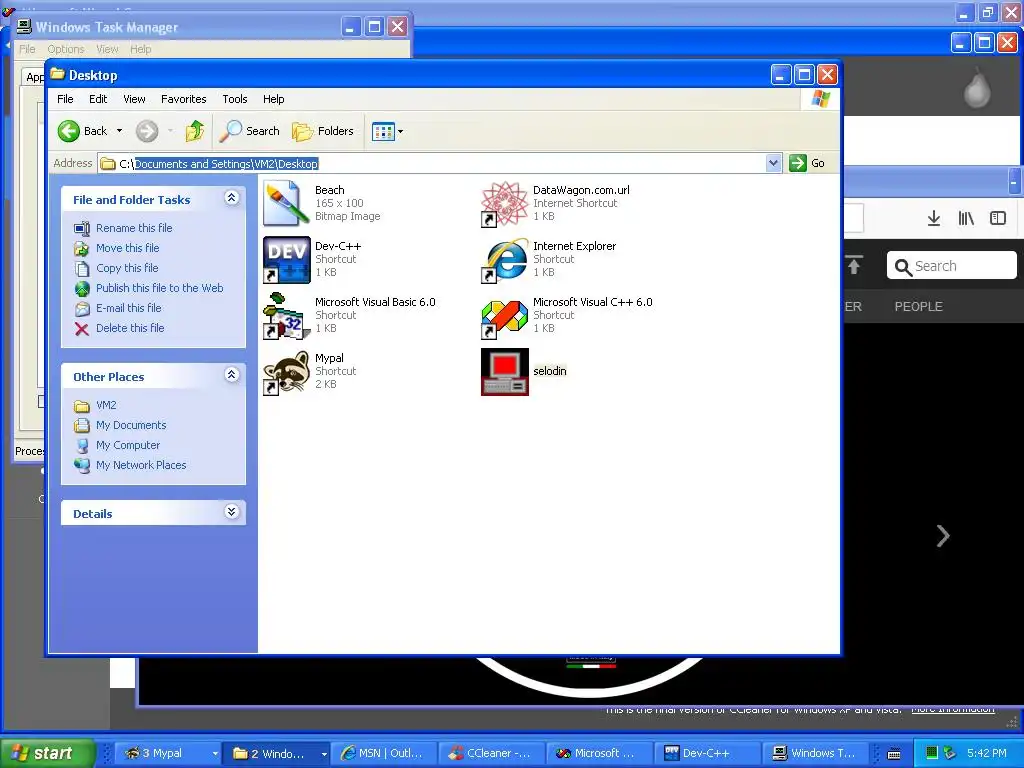
Task: Click the Forward arrow toolbar icon
Action: point(147,131)
